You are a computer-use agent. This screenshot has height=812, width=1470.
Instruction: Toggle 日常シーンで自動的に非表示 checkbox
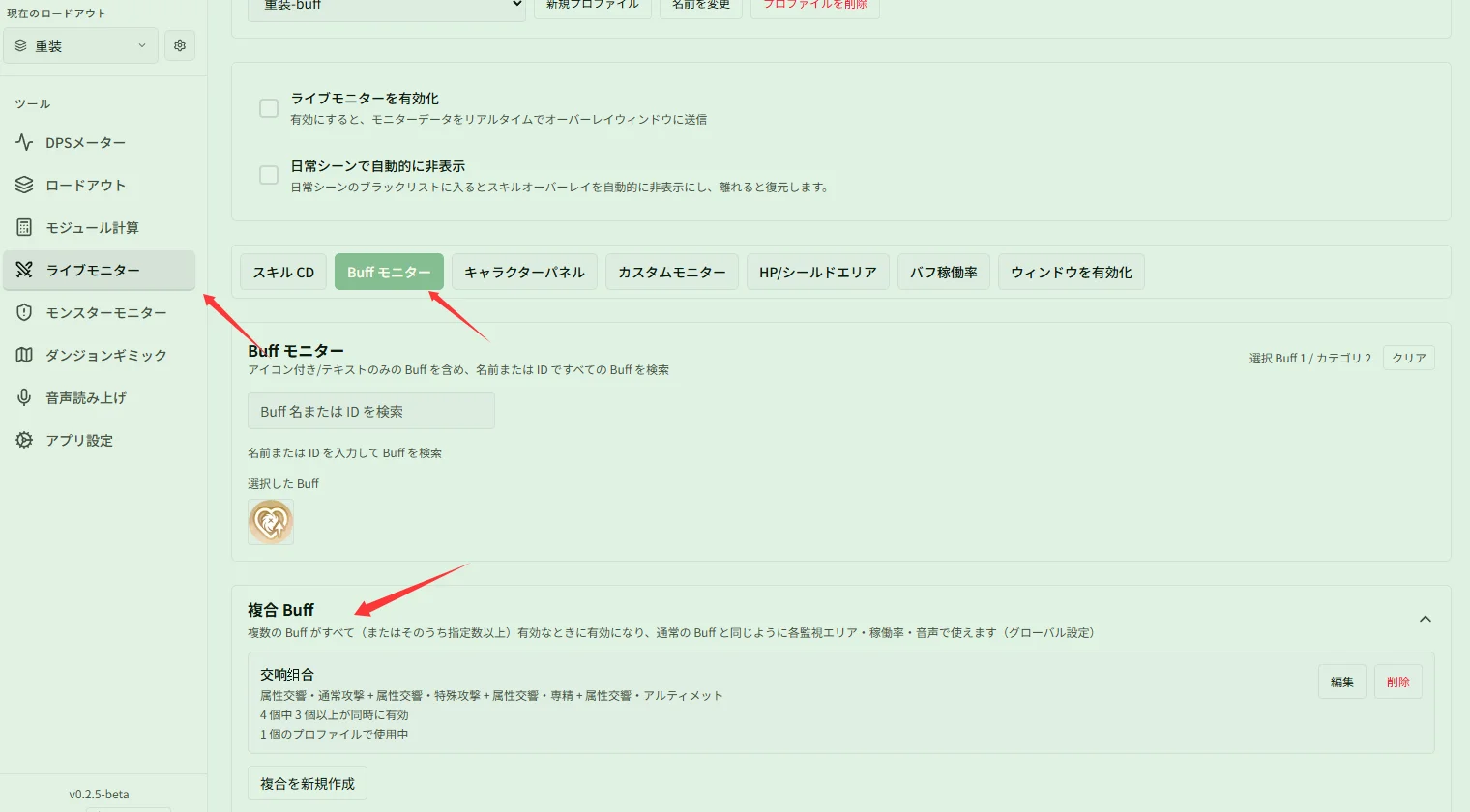(269, 175)
